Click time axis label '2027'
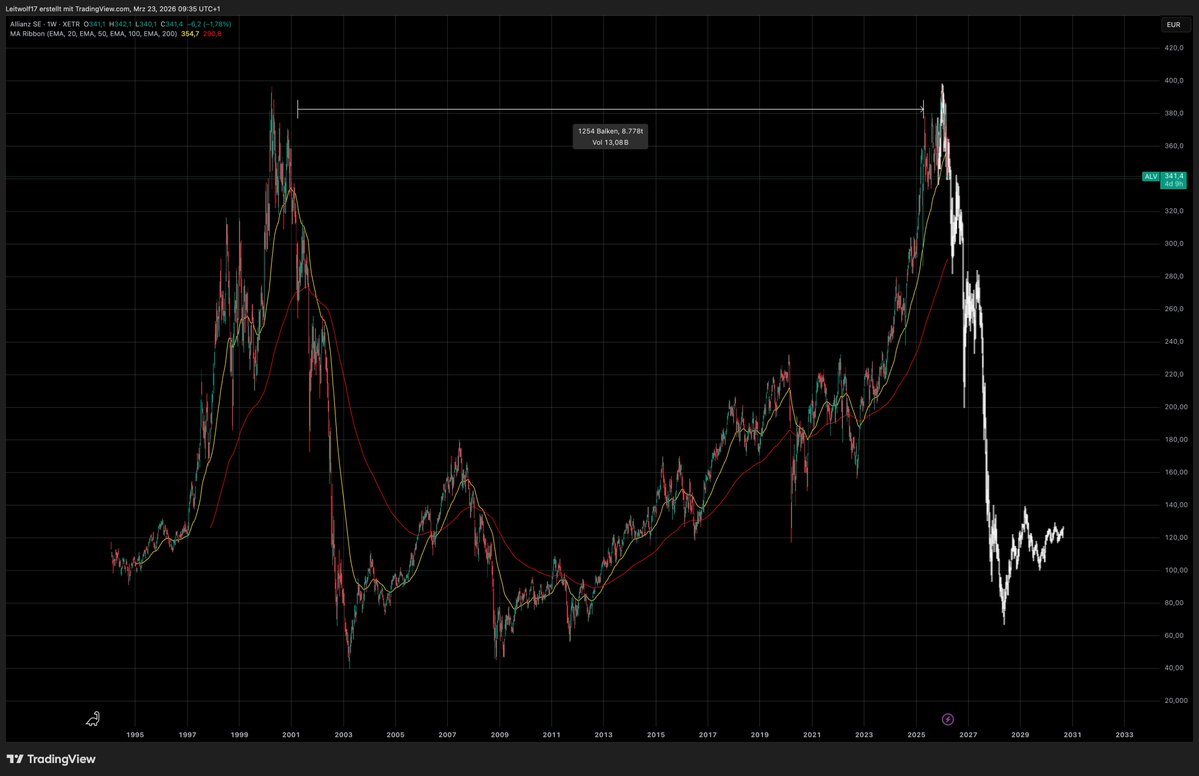Viewport: 1199px width, 776px height. tap(968, 735)
